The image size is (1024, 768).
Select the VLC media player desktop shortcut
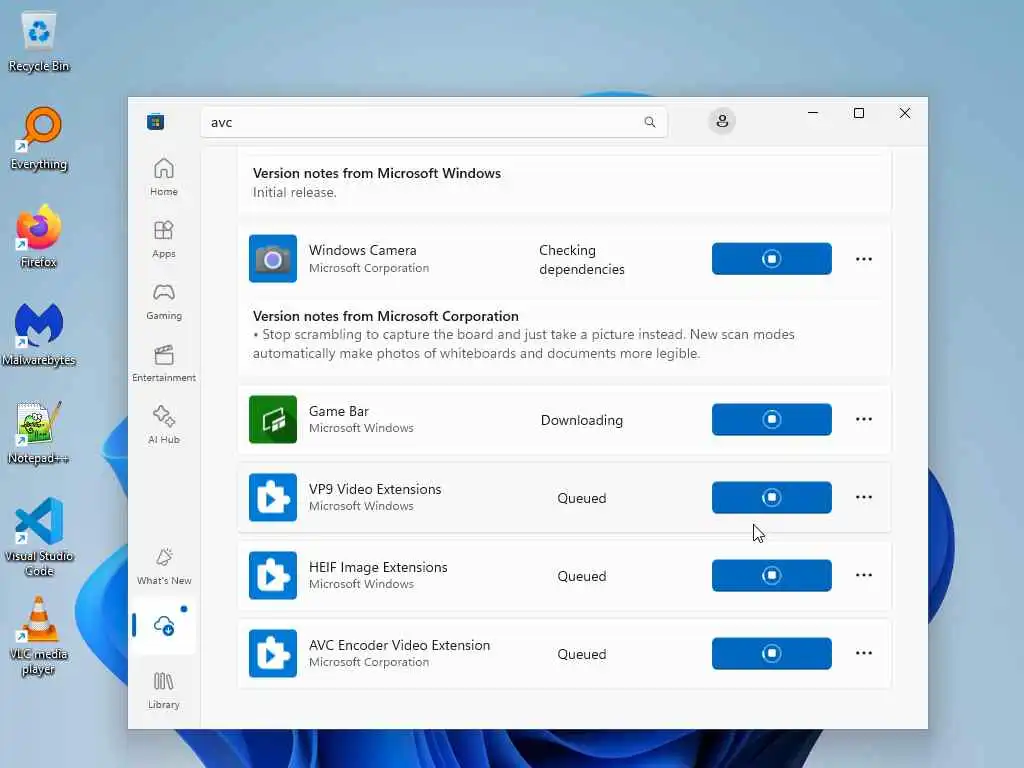(x=39, y=635)
